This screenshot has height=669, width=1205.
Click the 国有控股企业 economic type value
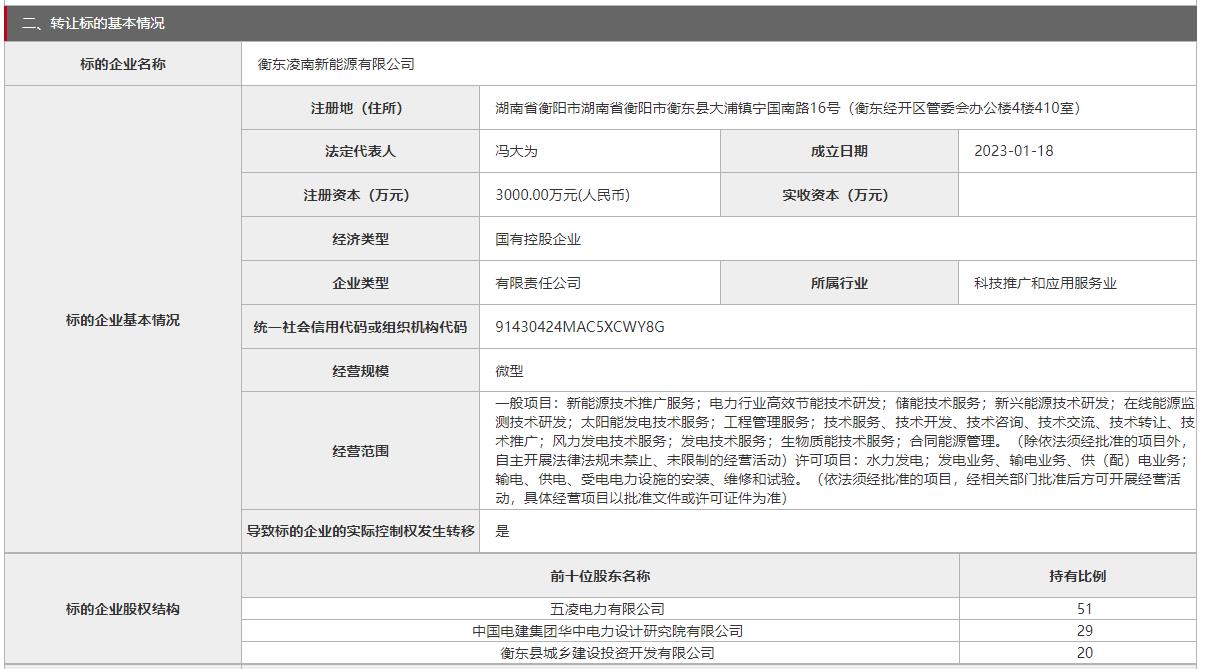coord(538,240)
